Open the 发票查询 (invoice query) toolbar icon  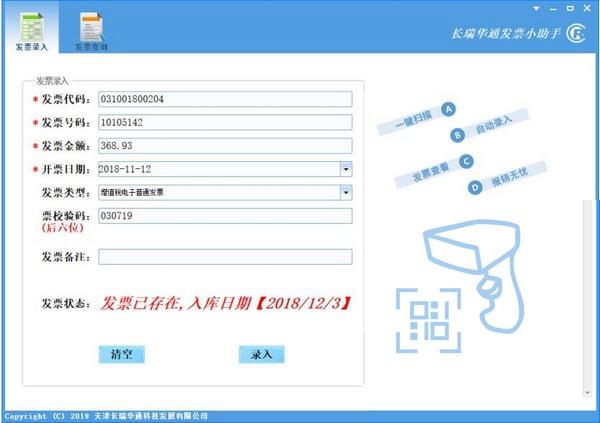click(92, 30)
